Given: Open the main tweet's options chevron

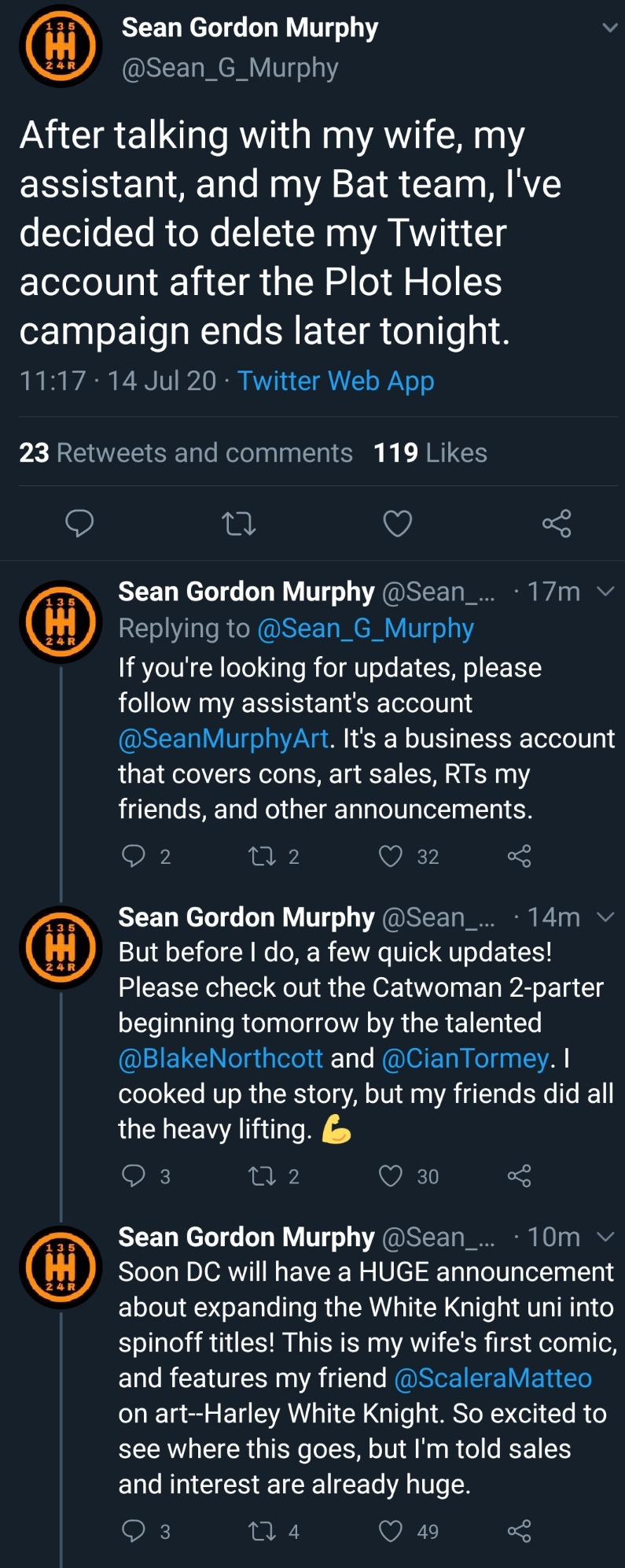Looking at the screenshot, I should pos(609,28).
